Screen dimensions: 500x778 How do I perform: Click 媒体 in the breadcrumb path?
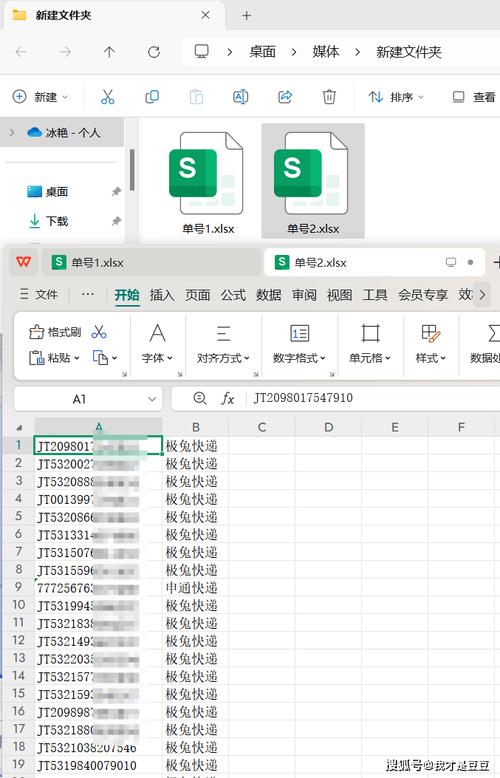click(x=326, y=52)
